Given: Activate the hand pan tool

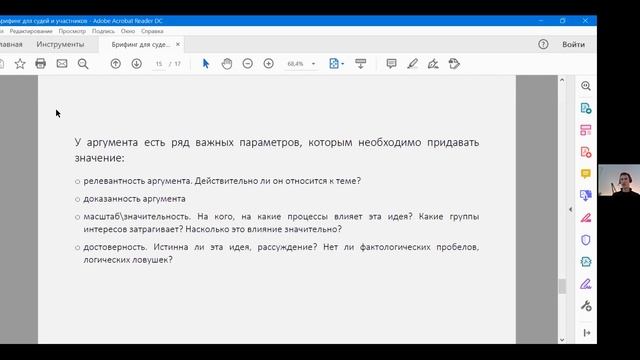Looking at the screenshot, I should point(227,64).
